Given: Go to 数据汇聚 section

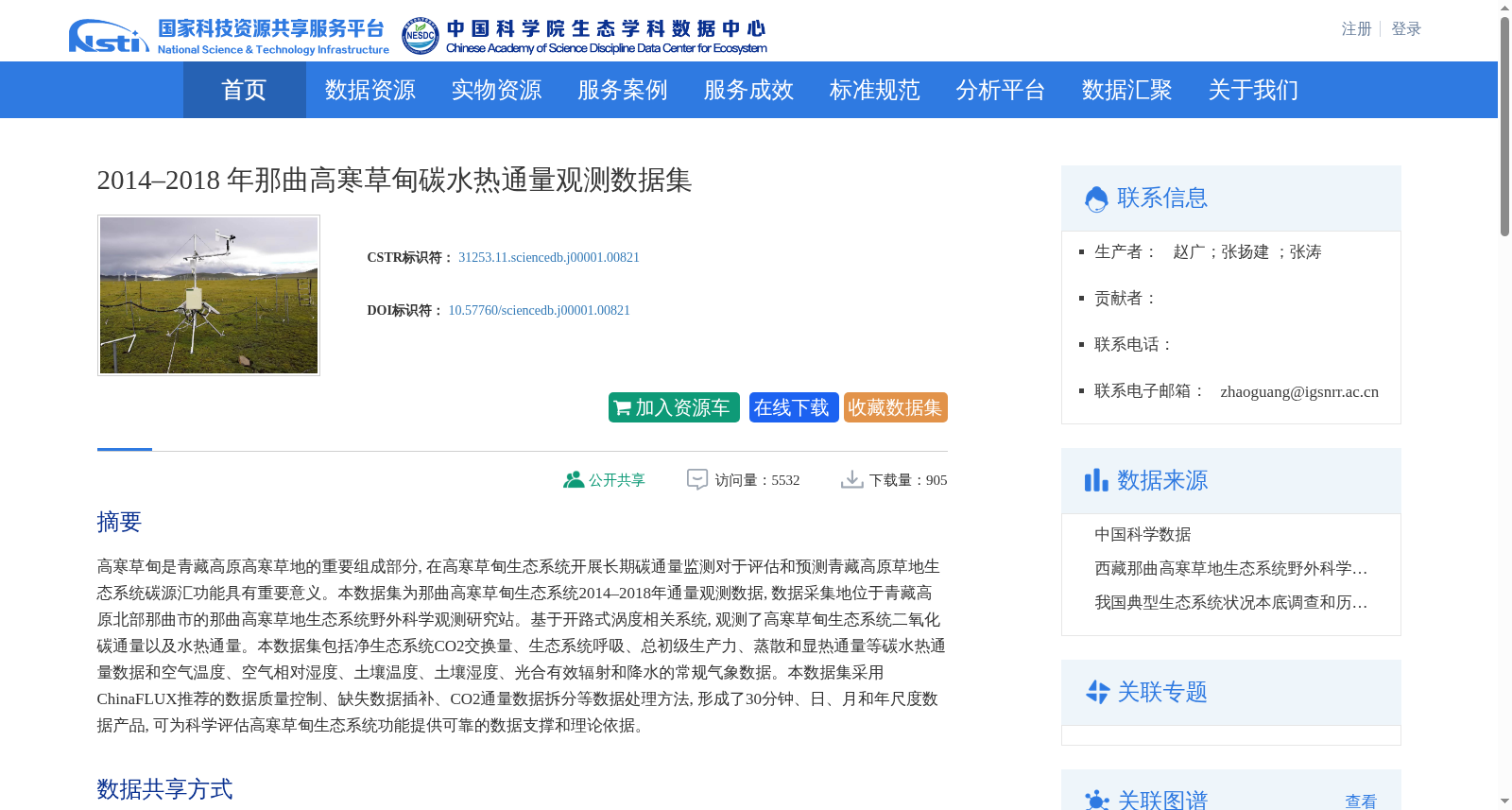Looking at the screenshot, I should point(1127,90).
